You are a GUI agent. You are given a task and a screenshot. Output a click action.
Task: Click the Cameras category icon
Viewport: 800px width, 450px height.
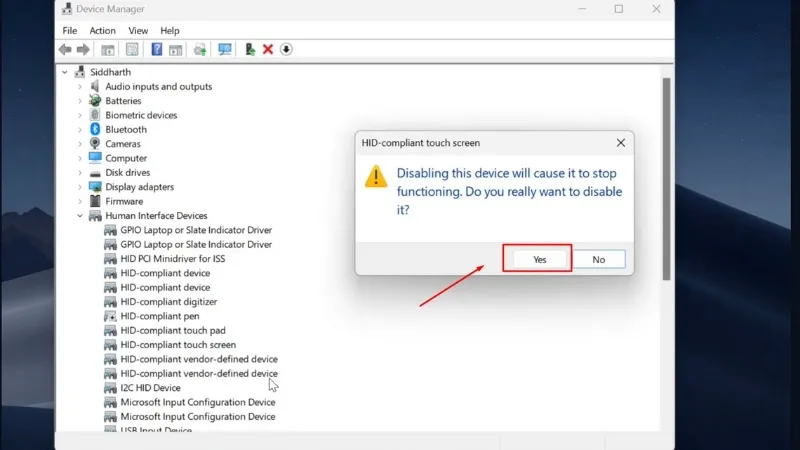pos(95,144)
